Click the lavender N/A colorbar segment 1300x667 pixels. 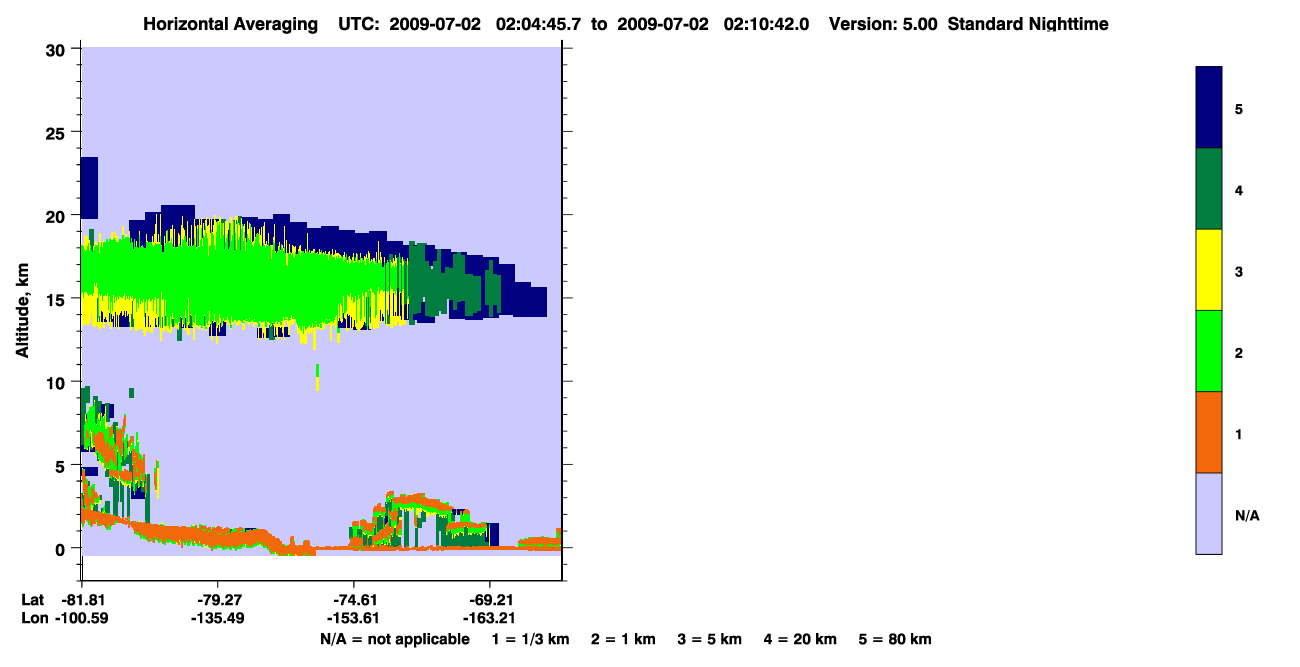click(x=1209, y=513)
